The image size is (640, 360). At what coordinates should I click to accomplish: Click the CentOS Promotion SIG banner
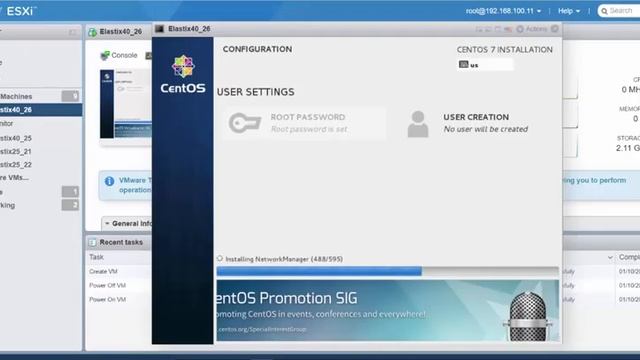387,311
